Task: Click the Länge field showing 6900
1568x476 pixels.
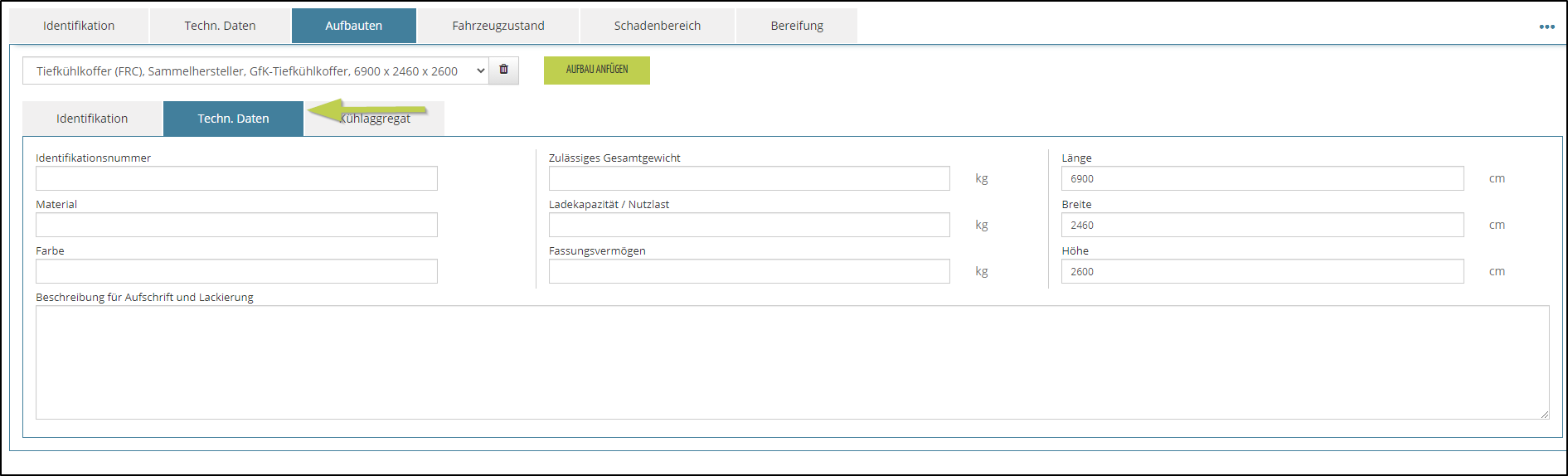Action: [x=1261, y=178]
